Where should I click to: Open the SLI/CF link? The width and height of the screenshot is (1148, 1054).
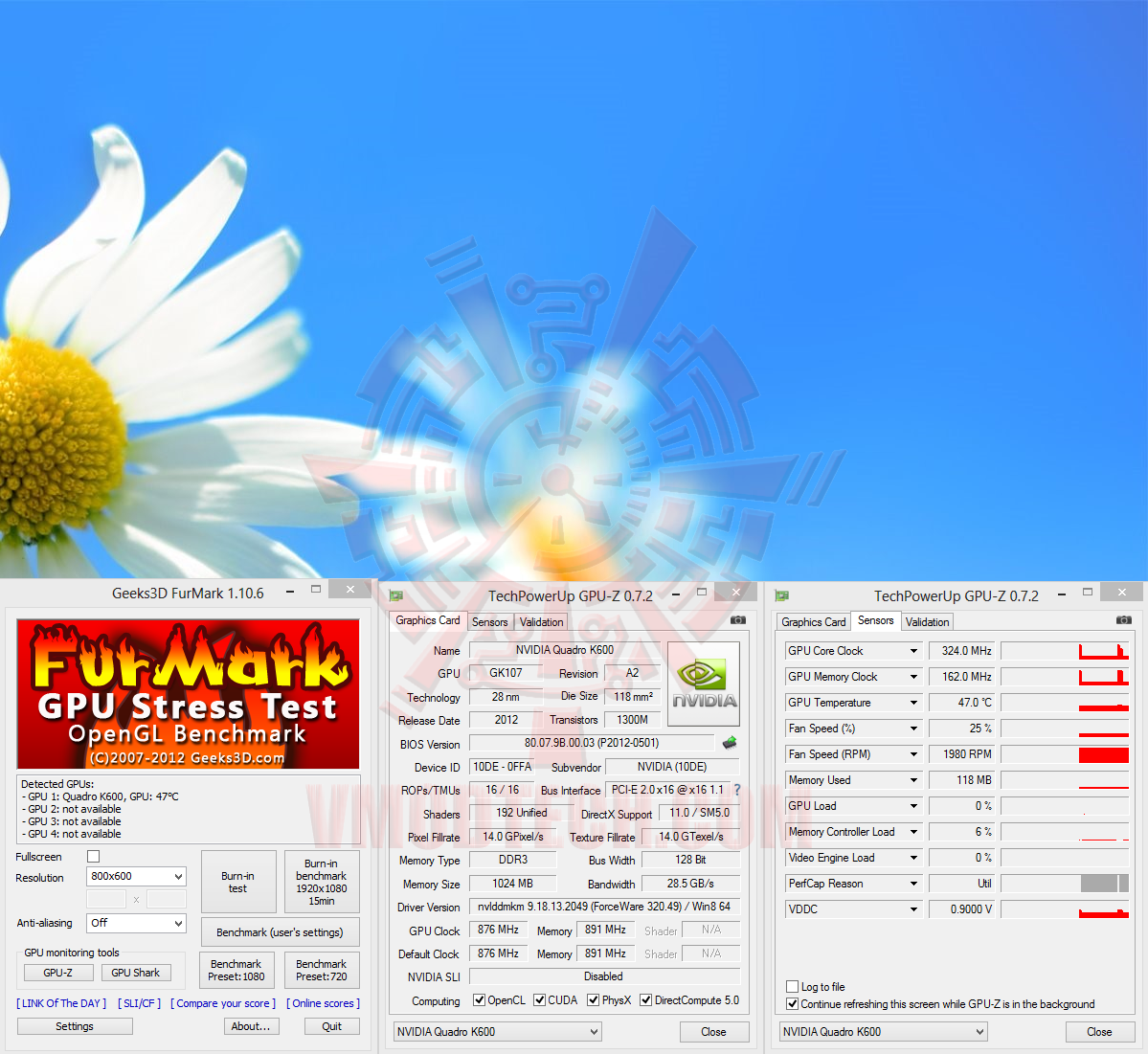point(139,1003)
